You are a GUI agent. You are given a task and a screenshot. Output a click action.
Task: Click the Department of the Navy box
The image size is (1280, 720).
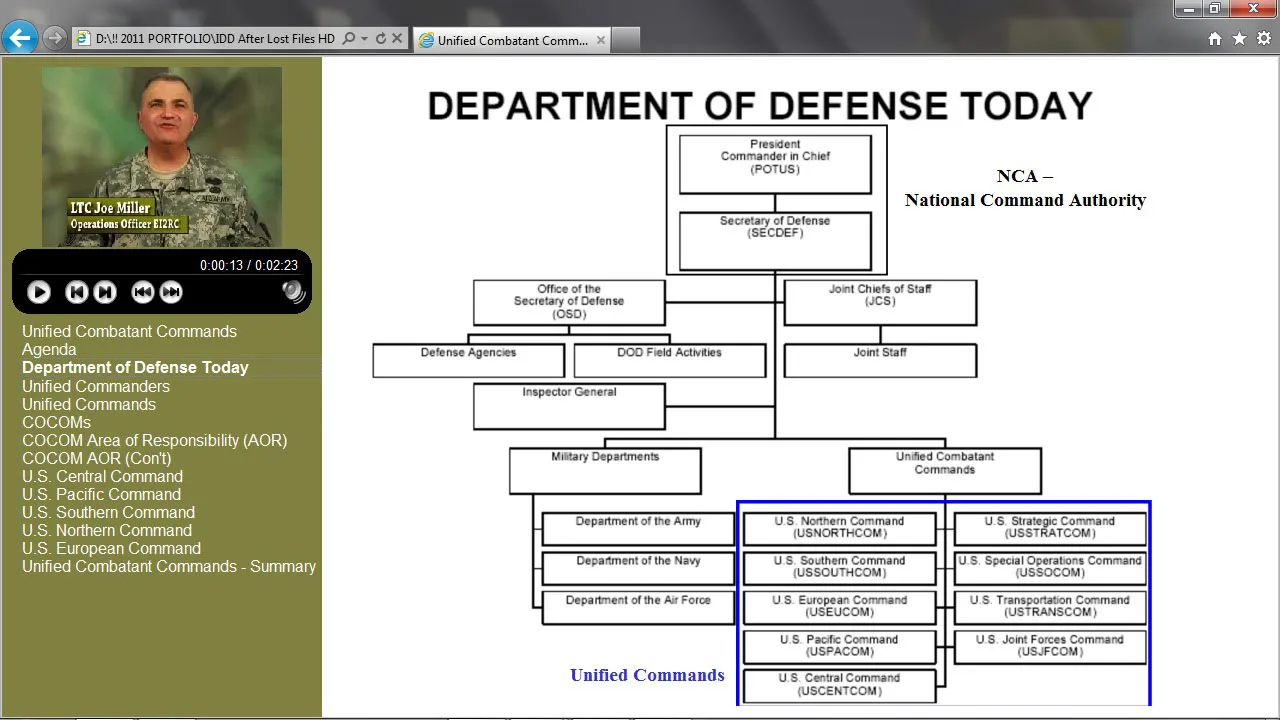click(638, 568)
